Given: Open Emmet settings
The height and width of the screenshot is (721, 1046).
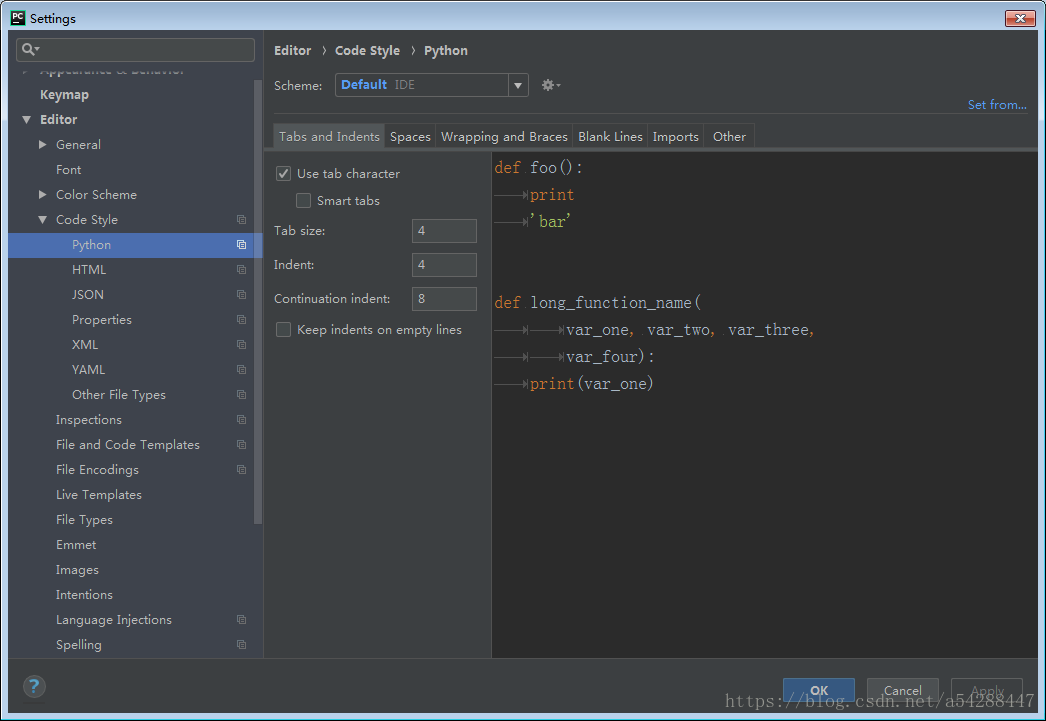Looking at the screenshot, I should click(x=76, y=545).
